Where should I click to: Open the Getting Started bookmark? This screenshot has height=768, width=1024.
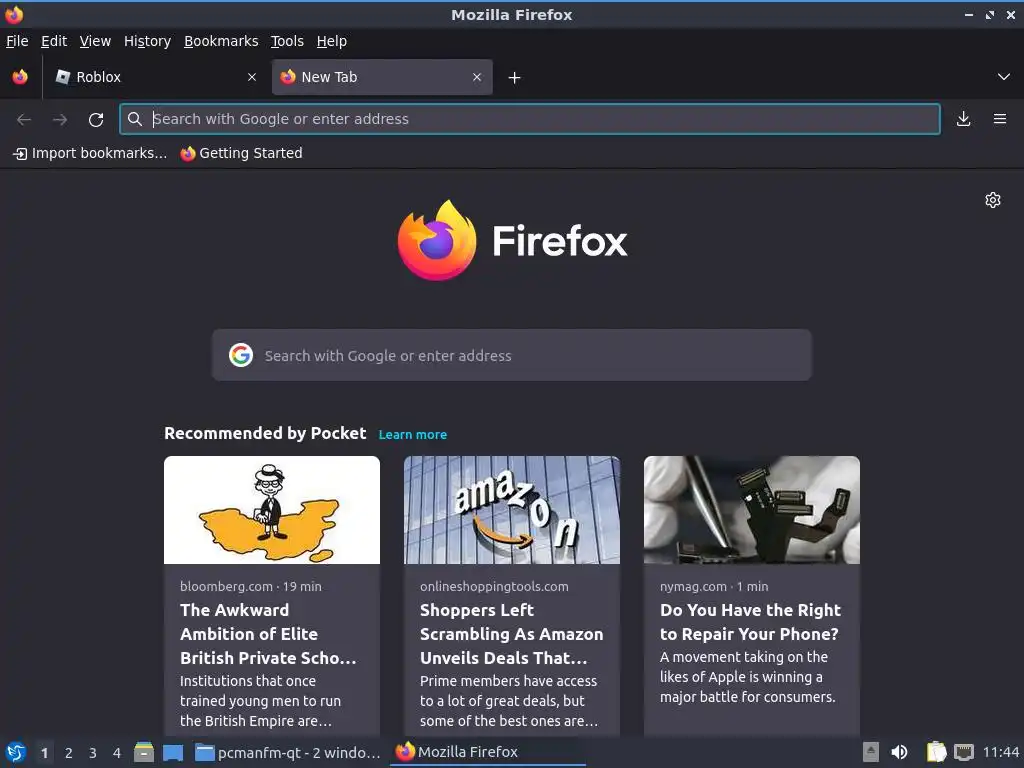pyautogui.click(x=242, y=153)
